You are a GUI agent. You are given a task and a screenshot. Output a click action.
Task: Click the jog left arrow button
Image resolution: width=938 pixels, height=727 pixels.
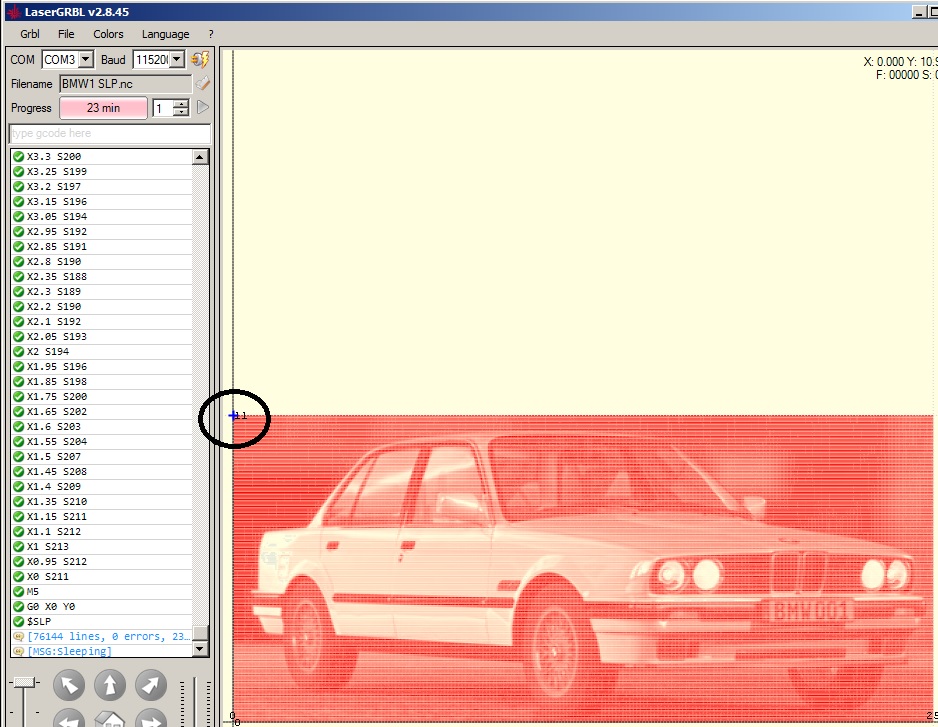[x=68, y=720]
